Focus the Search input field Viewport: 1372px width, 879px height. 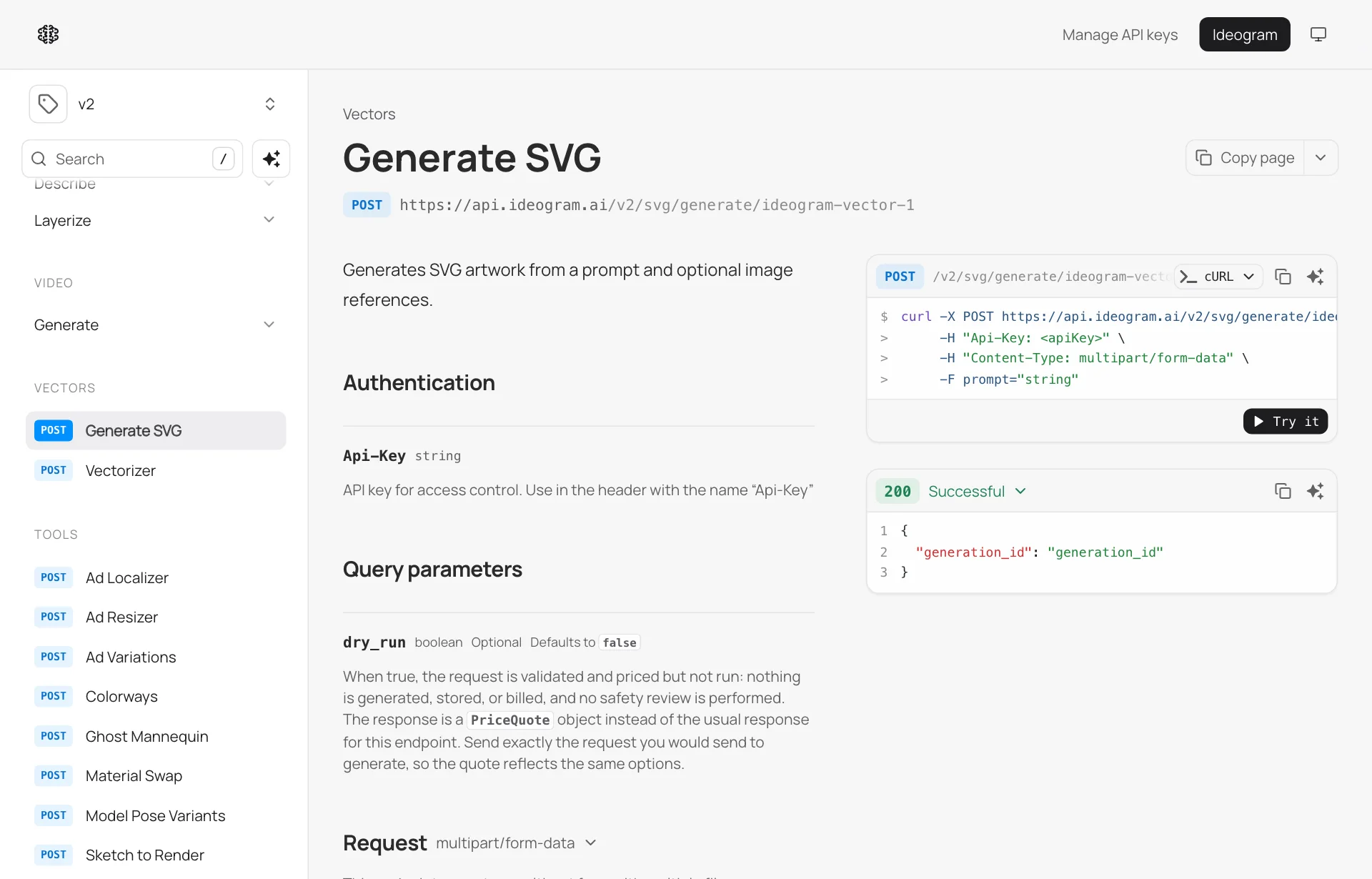tap(132, 159)
